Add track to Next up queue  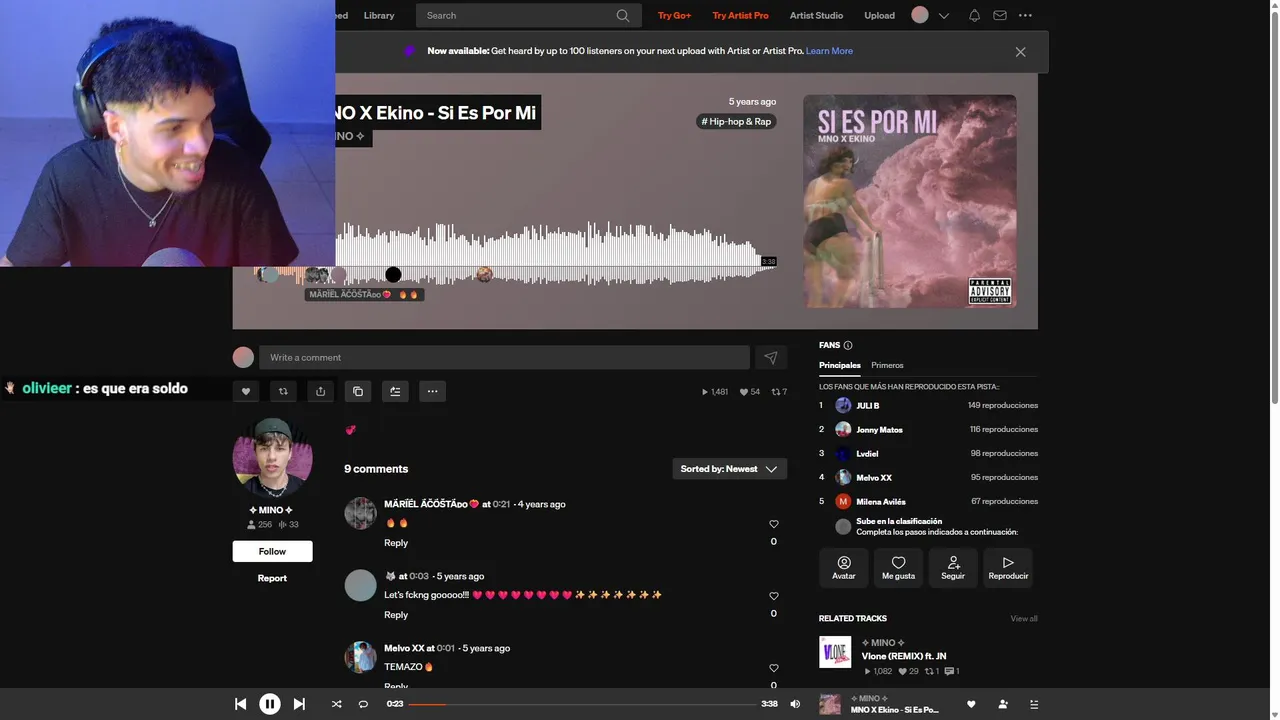click(395, 391)
